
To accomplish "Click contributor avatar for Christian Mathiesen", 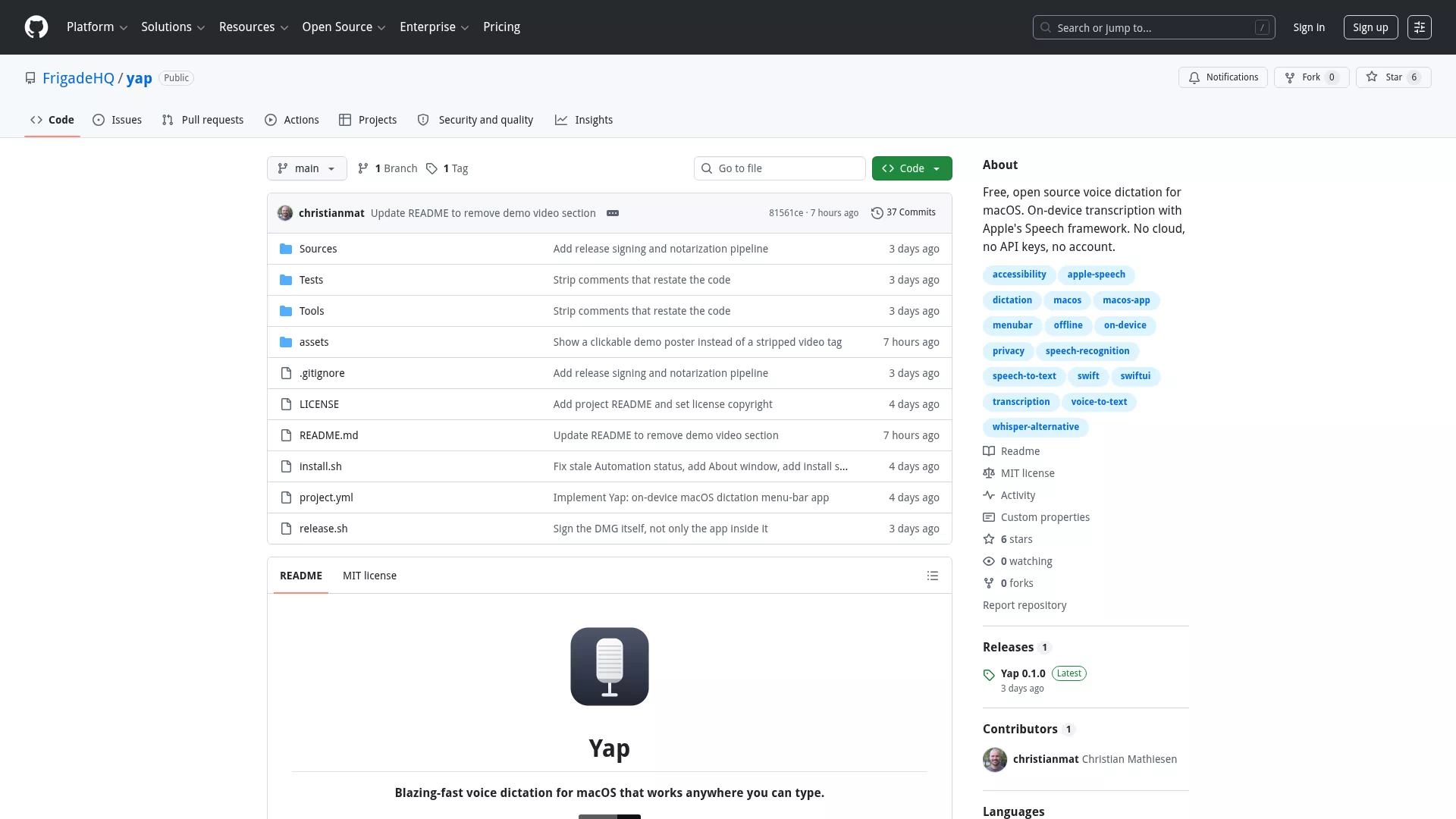I will click(x=995, y=760).
